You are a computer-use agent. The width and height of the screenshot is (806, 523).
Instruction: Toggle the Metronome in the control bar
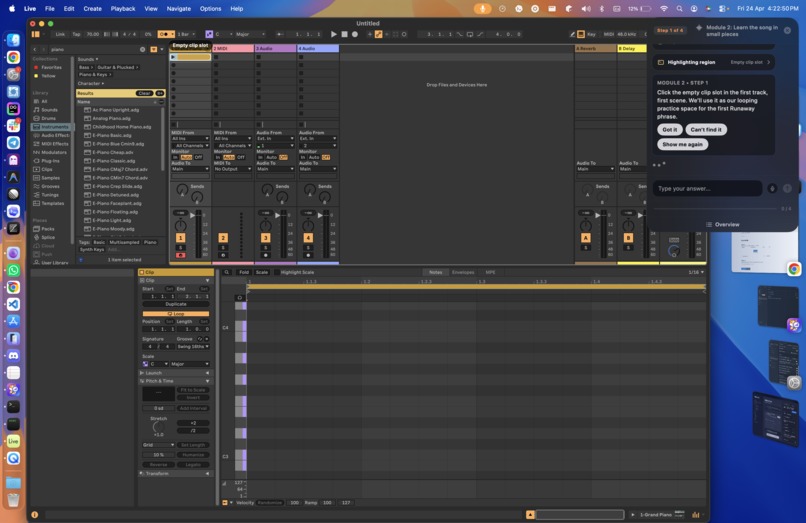164,34
